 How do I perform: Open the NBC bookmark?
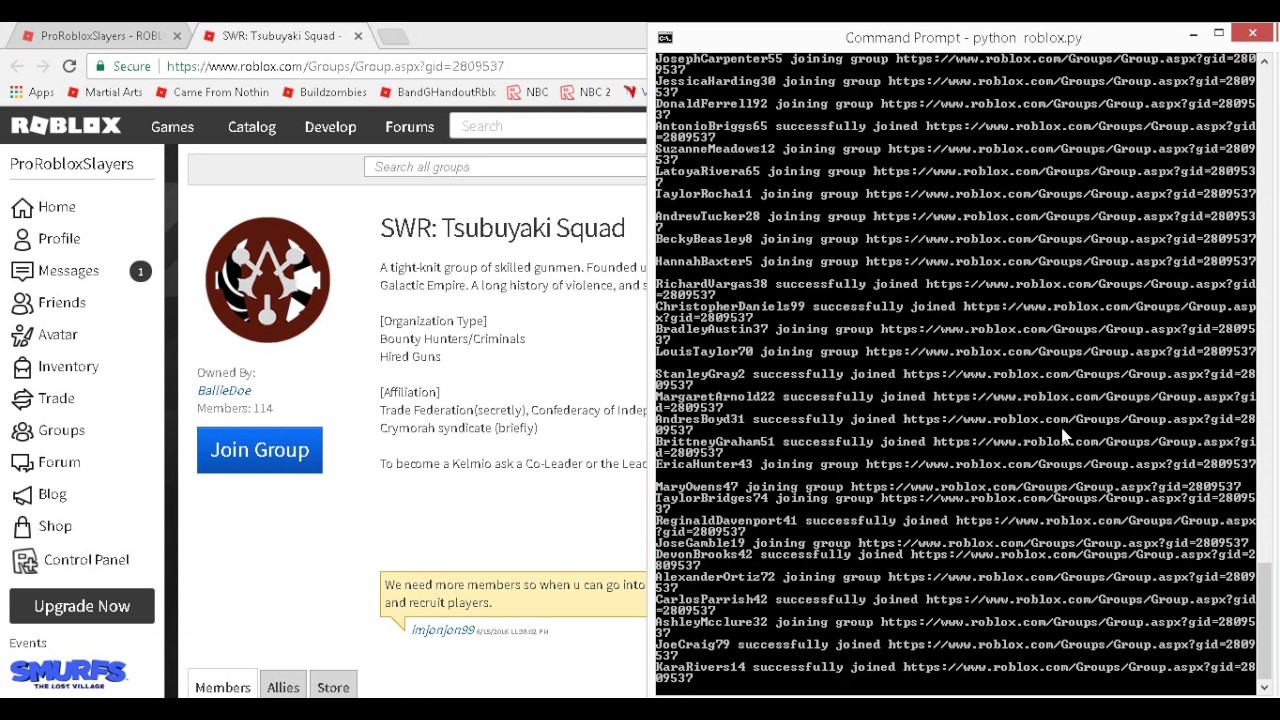528,92
